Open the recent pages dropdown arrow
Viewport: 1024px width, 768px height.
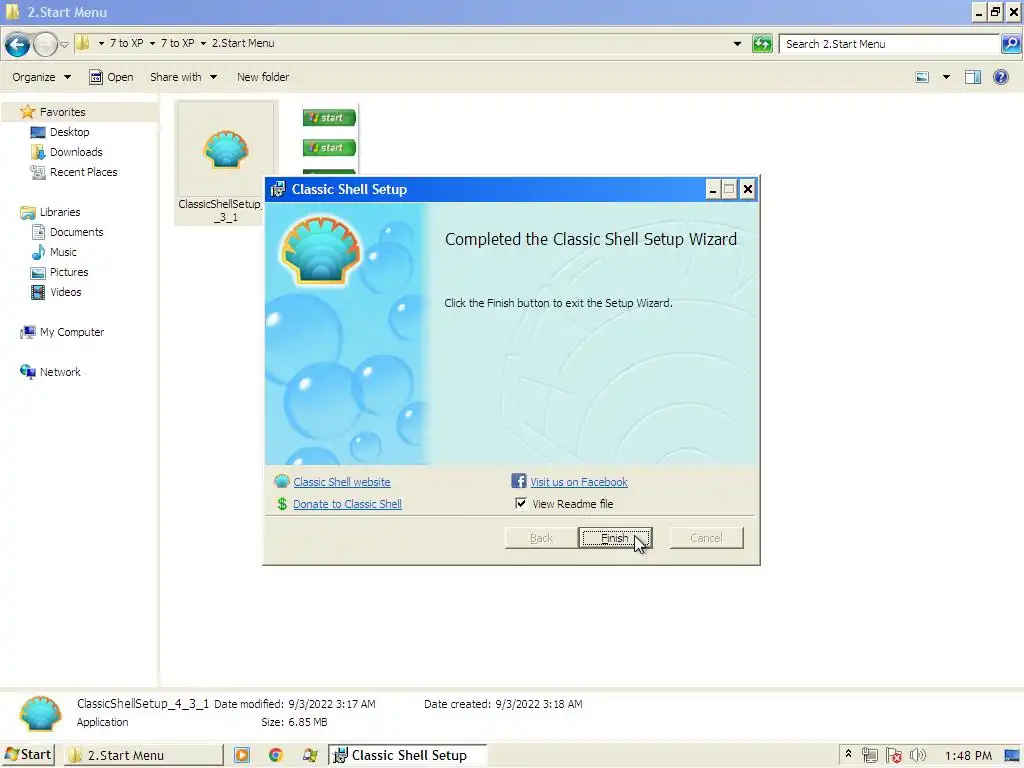(x=64, y=44)
